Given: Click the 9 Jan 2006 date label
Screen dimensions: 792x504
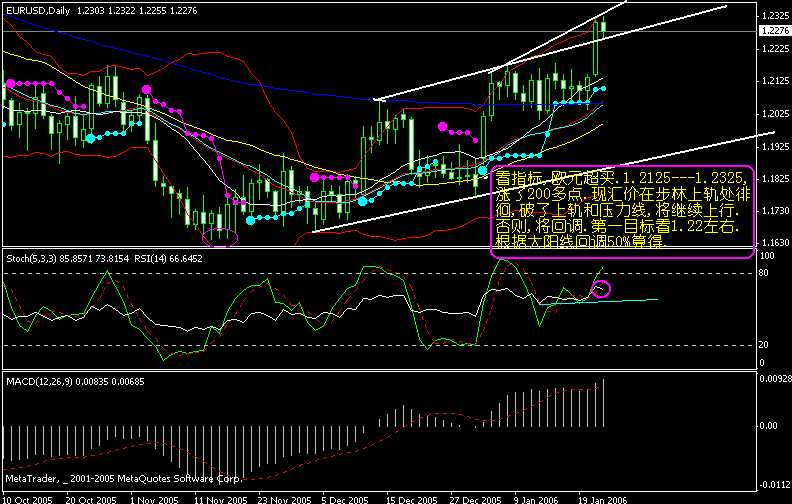Looking at the screenshot, I should point(536,500).
